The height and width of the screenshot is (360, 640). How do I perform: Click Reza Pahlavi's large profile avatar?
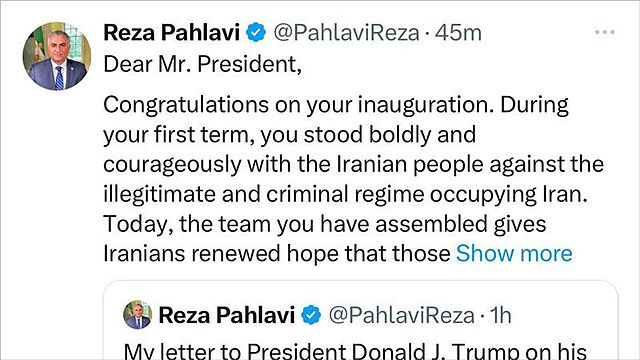point(57,56)
